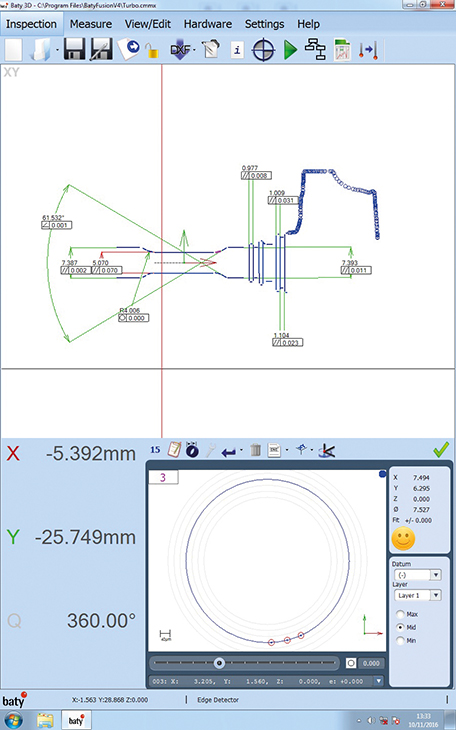
Task: Open the Measure menu
Action: click(91, 24)
